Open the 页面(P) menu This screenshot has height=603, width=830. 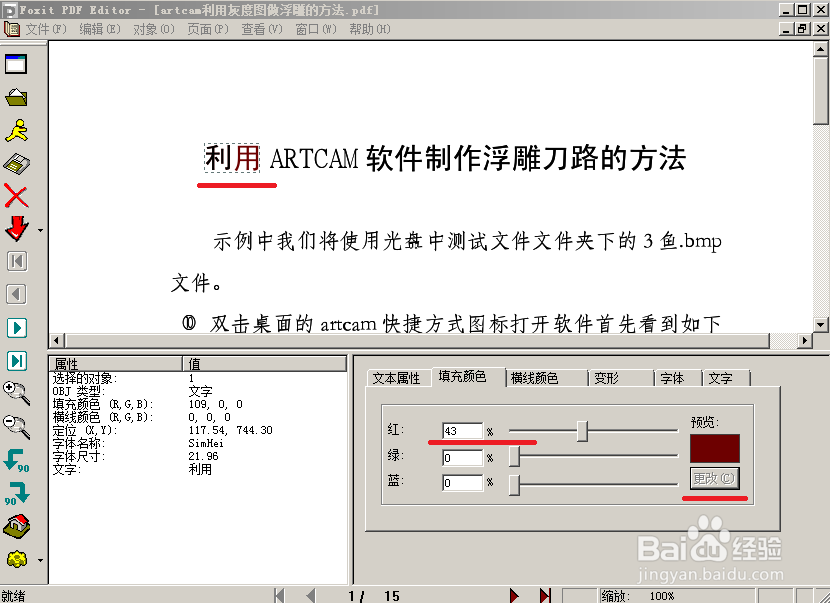click(208, 29)
